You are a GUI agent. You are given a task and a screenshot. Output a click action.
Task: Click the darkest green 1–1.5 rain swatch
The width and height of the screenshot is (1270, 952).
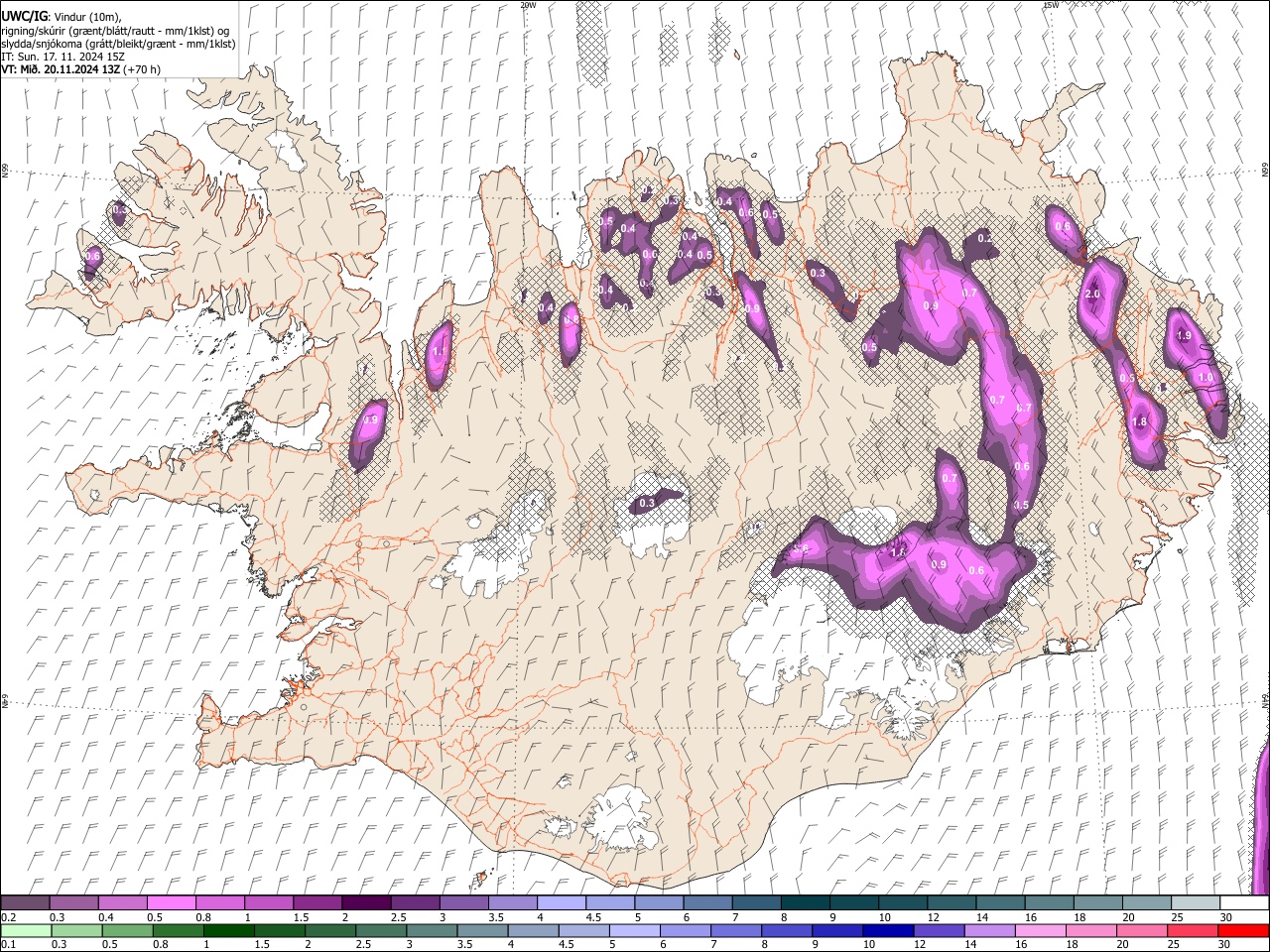point(229,930)
